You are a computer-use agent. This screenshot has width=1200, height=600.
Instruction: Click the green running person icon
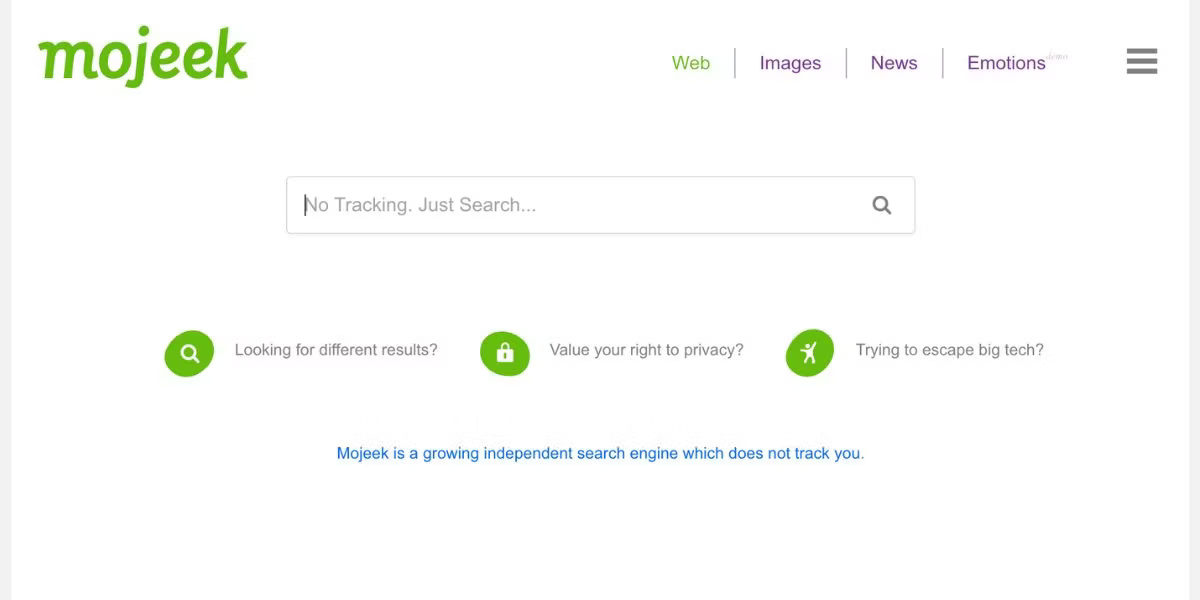pos(809,352)
